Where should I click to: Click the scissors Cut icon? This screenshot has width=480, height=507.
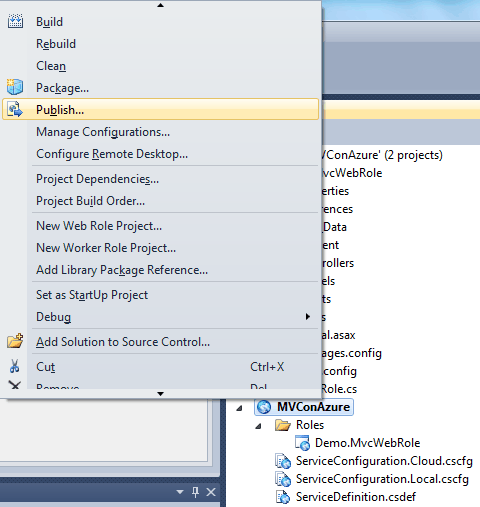(x=14, y=366)
